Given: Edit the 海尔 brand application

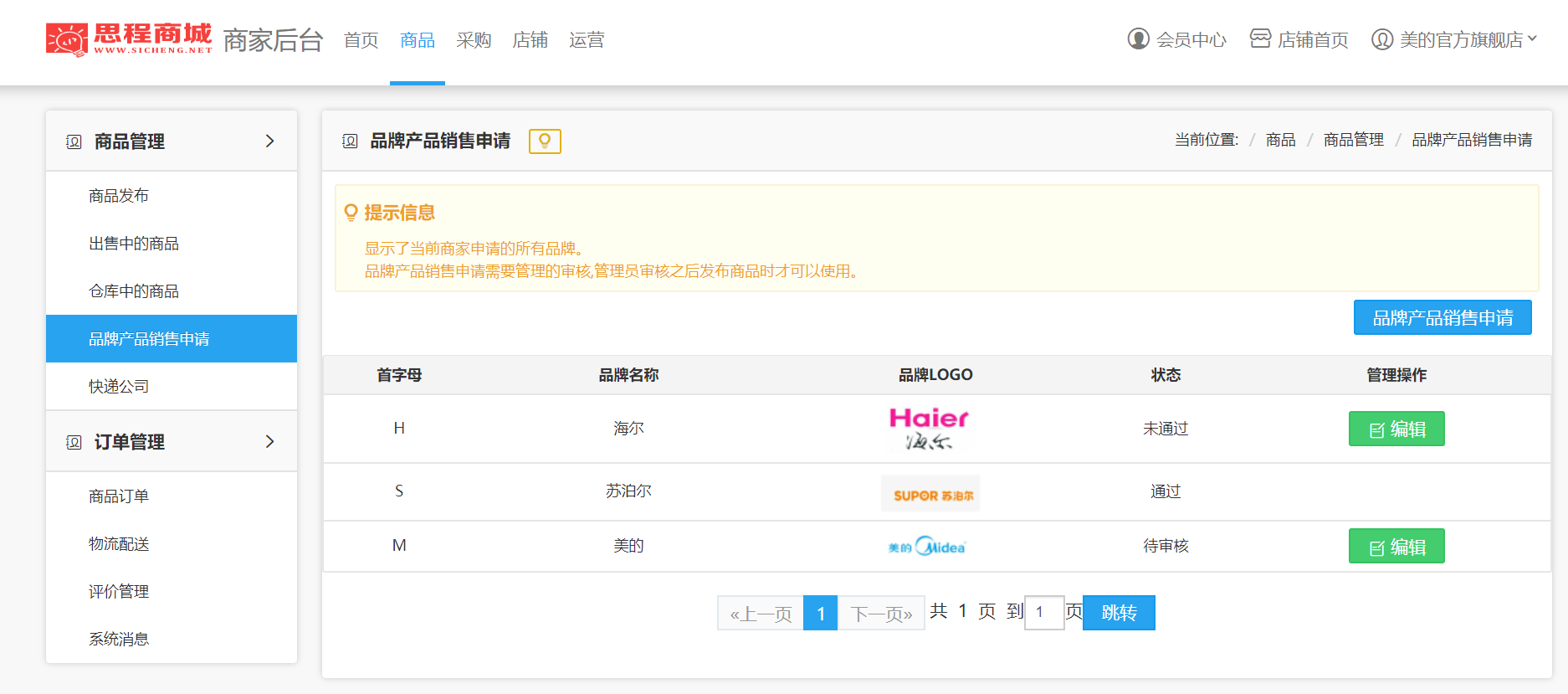Looking at the screenshot, I should pos(1396,429).
